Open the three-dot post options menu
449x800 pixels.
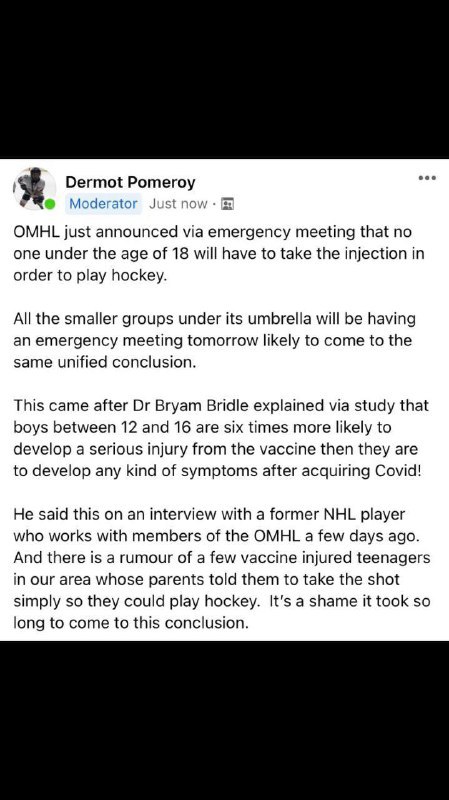click(x=427, y=178)
